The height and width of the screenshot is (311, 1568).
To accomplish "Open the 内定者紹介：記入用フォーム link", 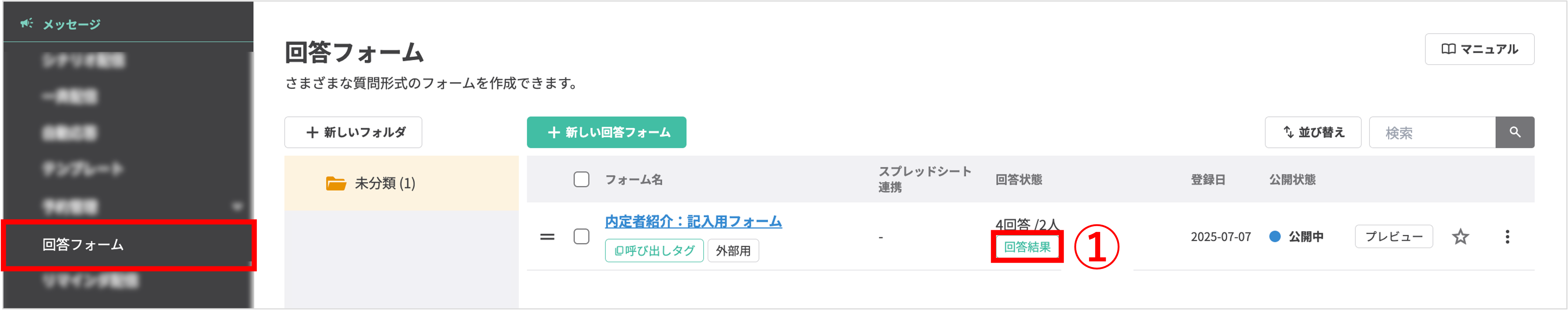I will (x=693, y=221).
